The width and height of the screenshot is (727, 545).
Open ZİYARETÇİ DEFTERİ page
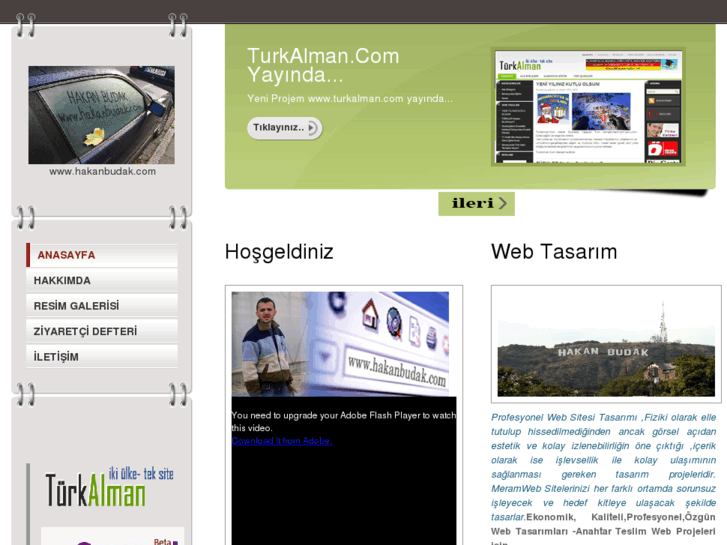pyautogui.click(x=102, y=332)
